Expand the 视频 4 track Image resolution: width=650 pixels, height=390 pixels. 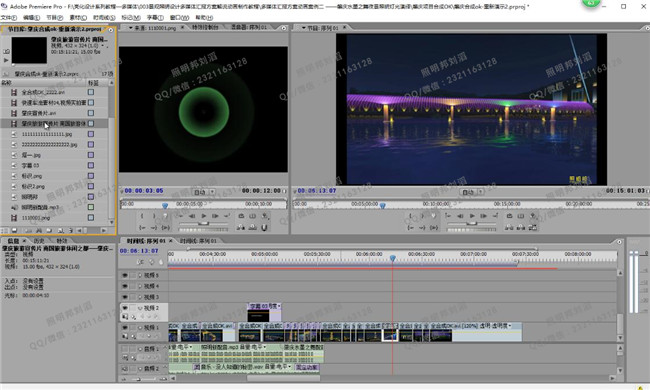140,286
